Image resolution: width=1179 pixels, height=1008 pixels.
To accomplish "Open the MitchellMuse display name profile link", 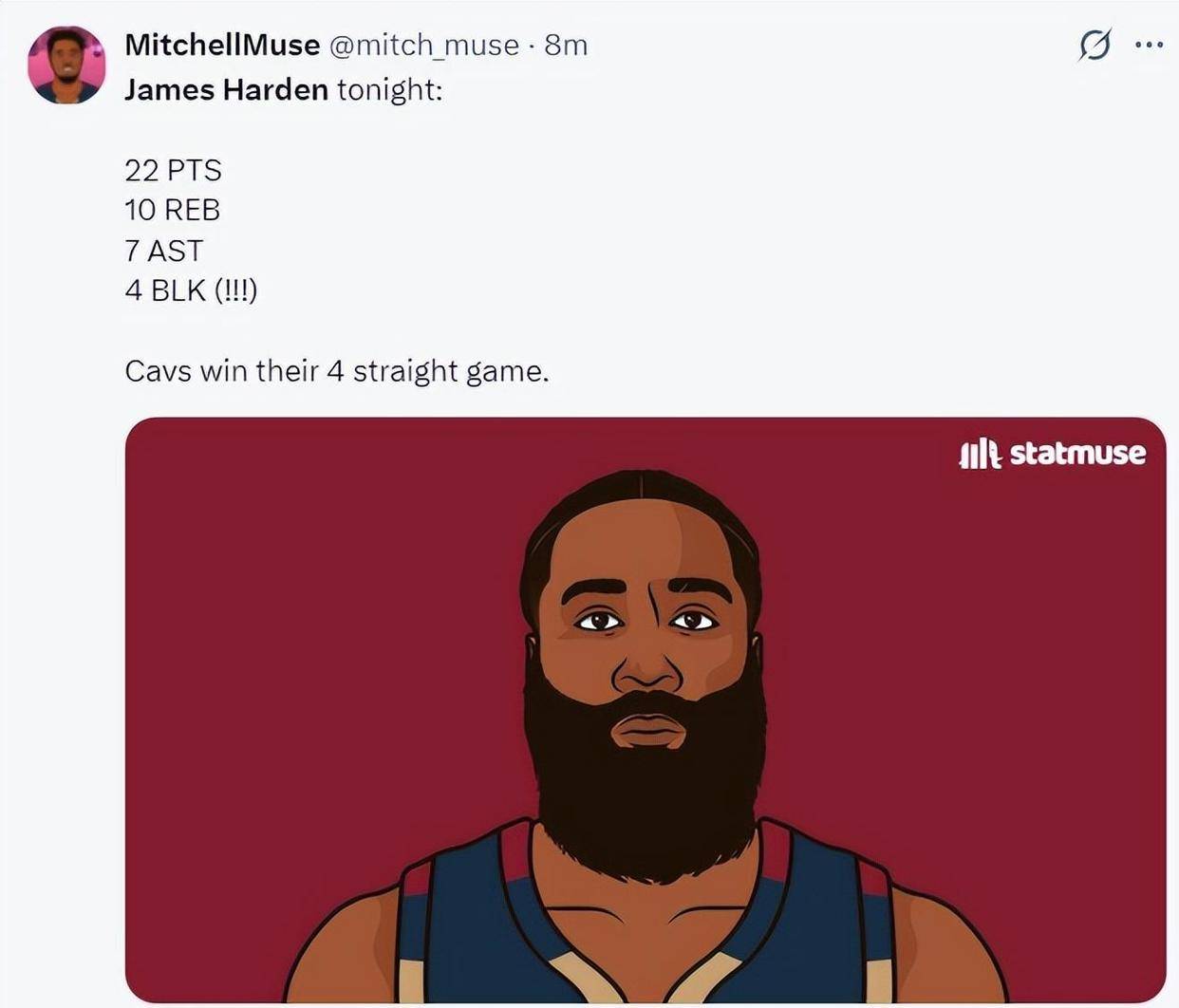I will [222, 45].
